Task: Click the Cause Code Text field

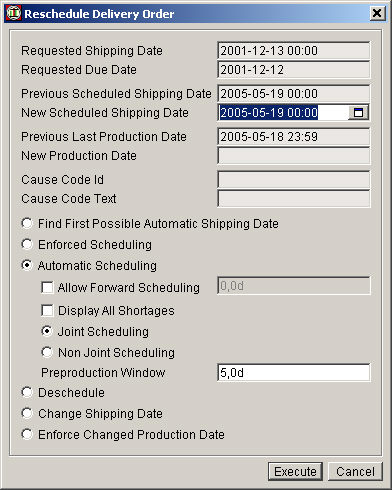Action: [x=294, y=199]
